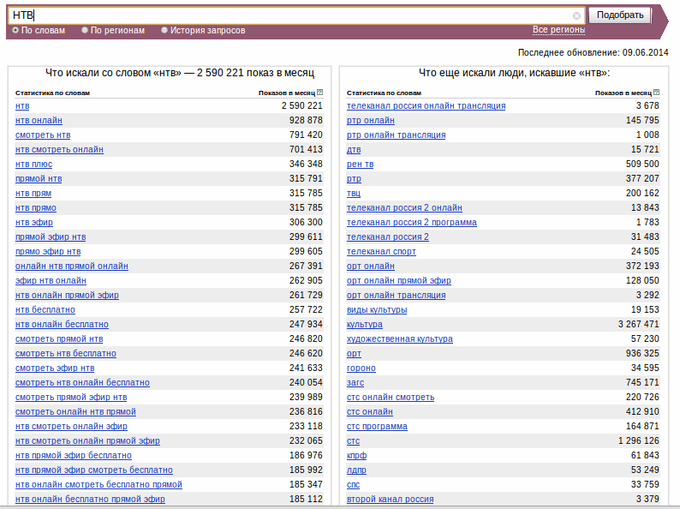Click the '1 296 126' count for стс
Image resolution: width=680 pixels, height=509 pixels.
(x=638, y=441)
